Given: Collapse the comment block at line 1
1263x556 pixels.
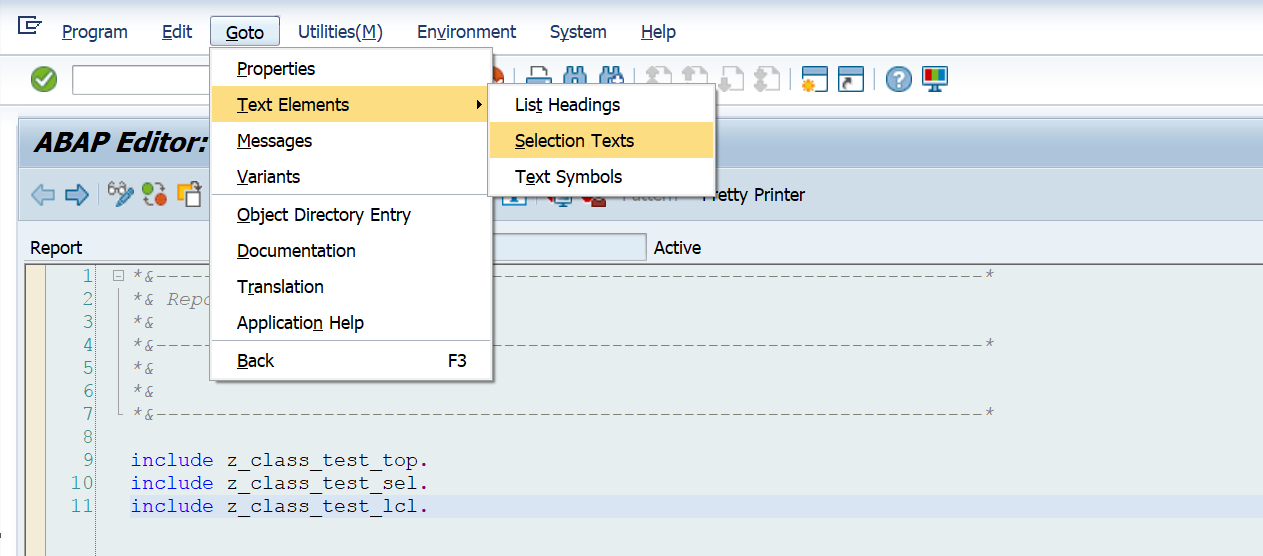Looking at the screenshot, I should pos(118,276).
